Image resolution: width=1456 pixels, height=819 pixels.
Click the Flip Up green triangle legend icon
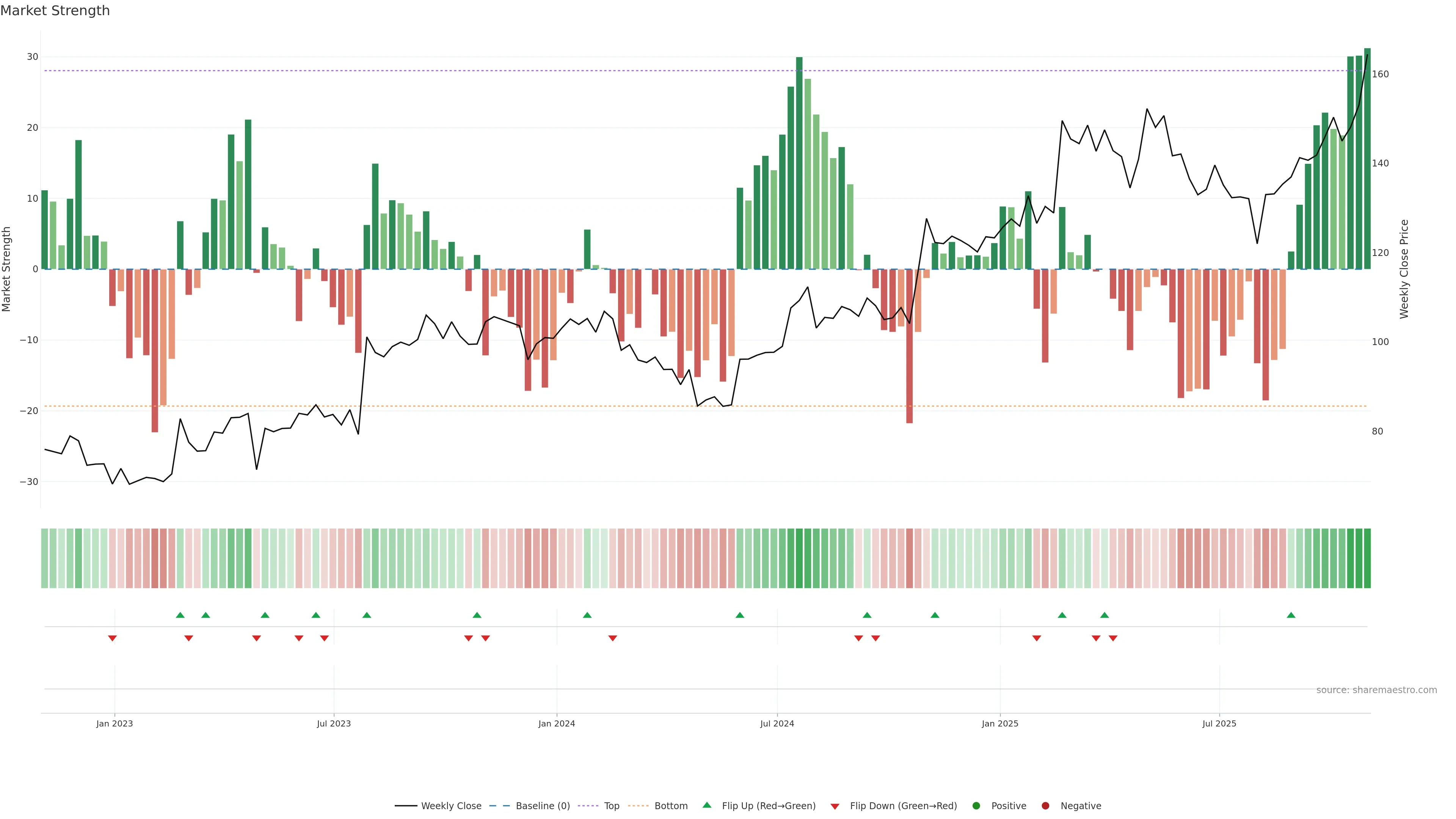tap(706, 805)
